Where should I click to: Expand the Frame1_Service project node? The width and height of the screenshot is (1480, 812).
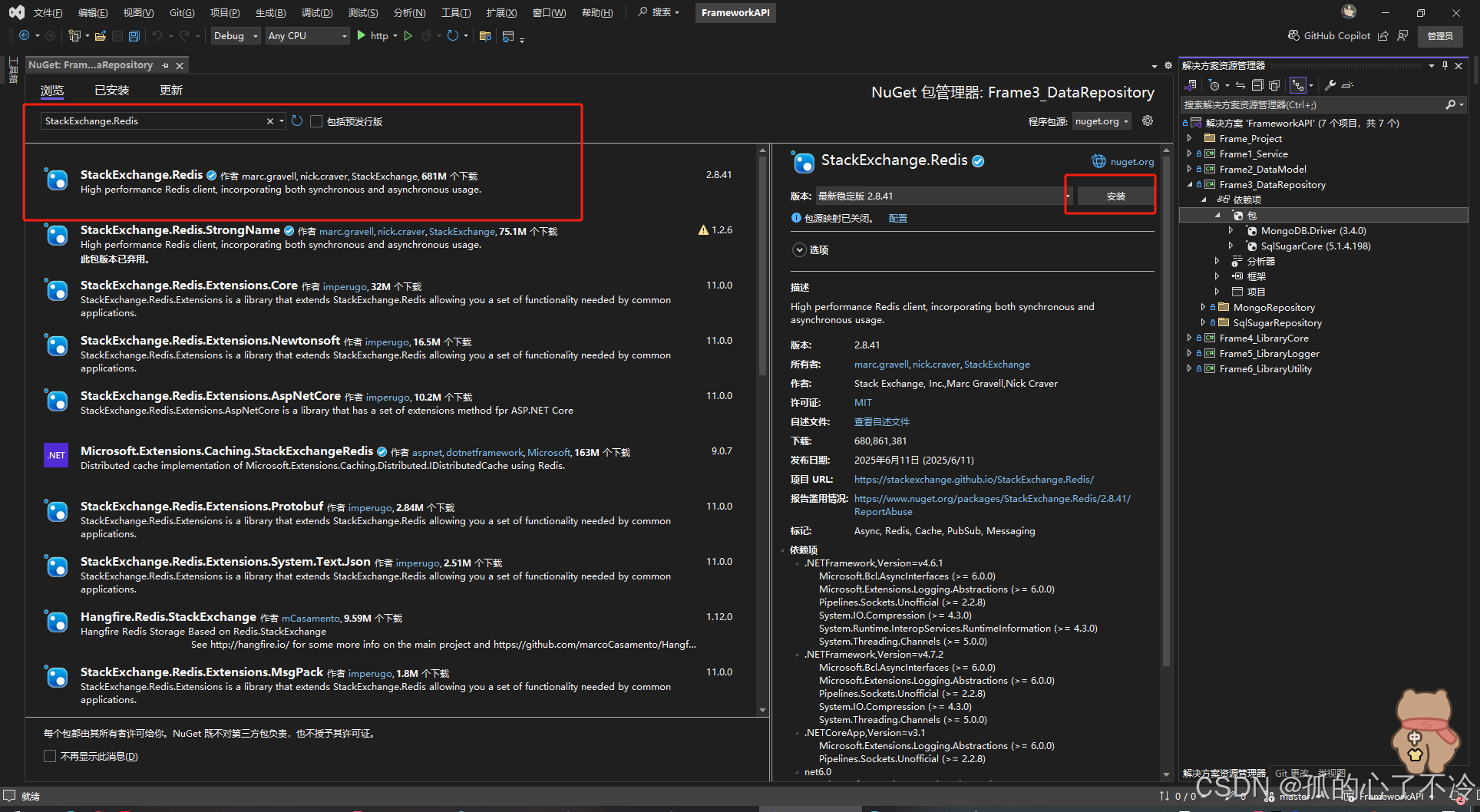[1190, 154]
